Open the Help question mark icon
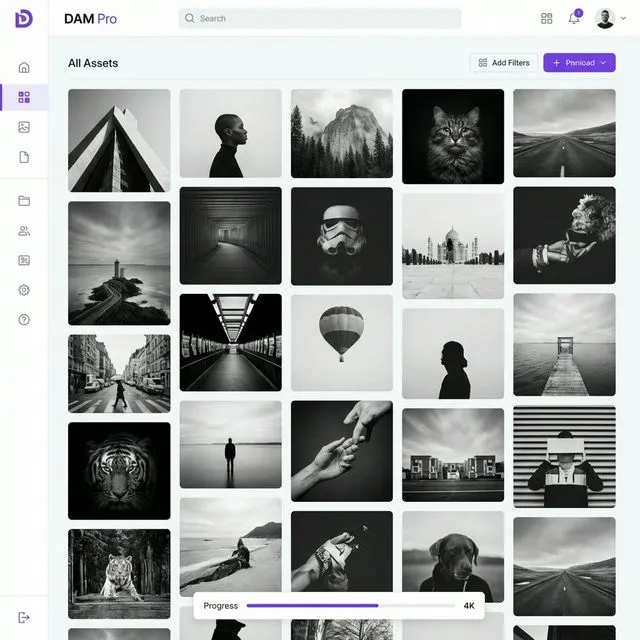 click(x=24, y=320)
